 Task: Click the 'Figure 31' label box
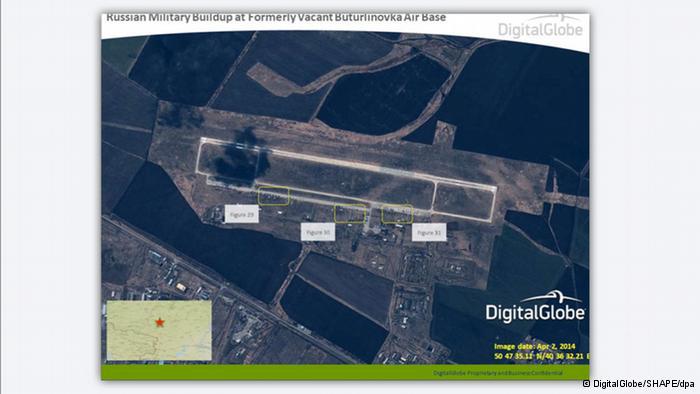point(429,232)
